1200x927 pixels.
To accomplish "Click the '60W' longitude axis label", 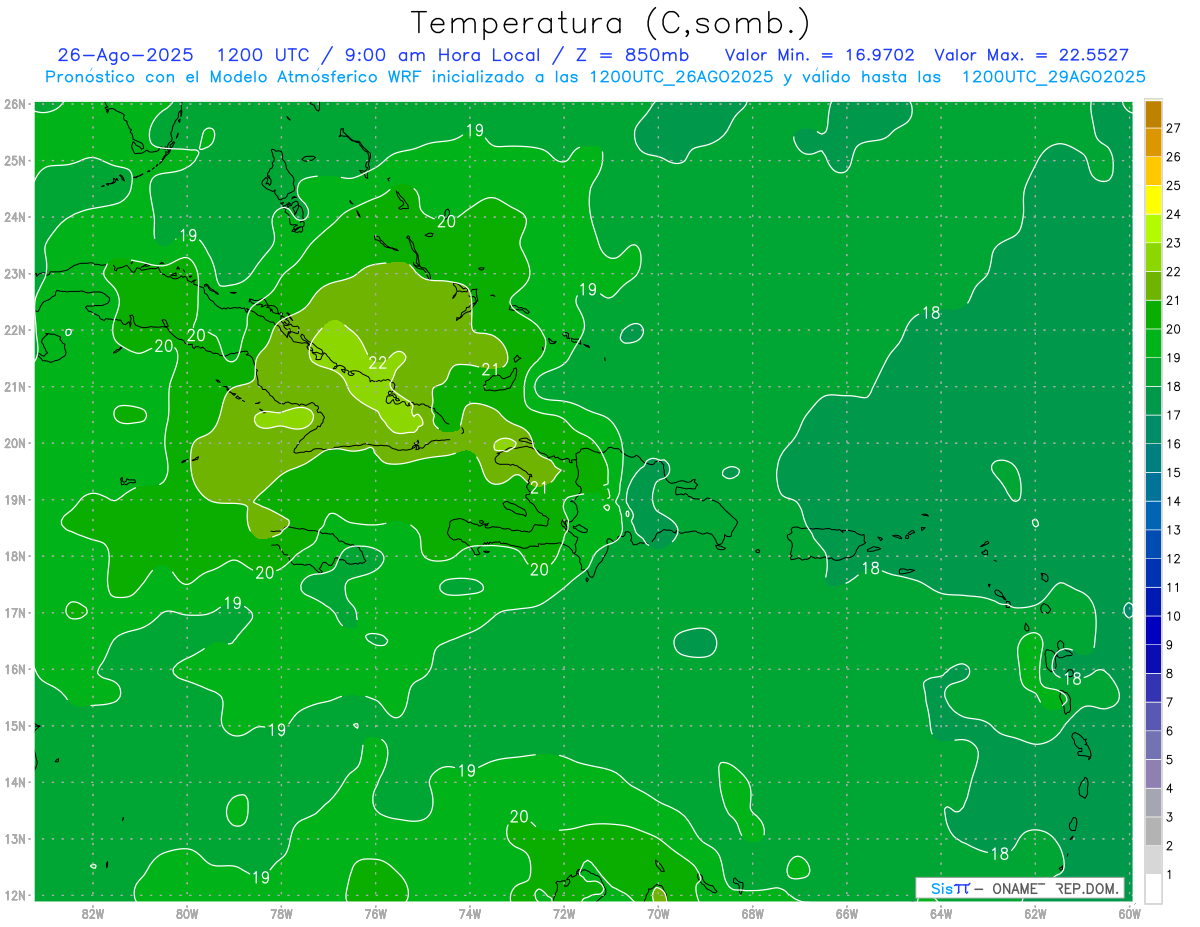I will (1129, 912).
